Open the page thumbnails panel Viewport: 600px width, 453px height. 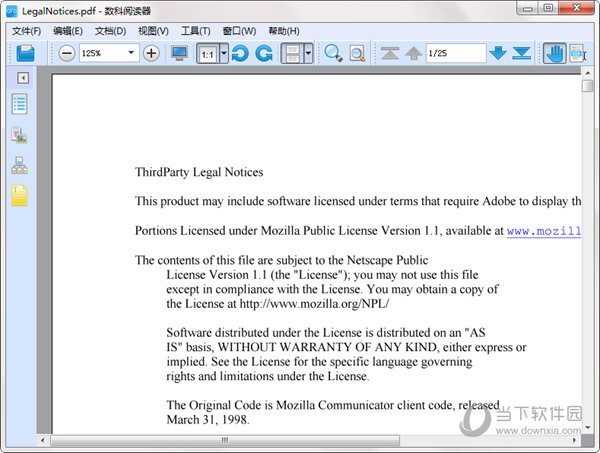[x=19, y=135]
